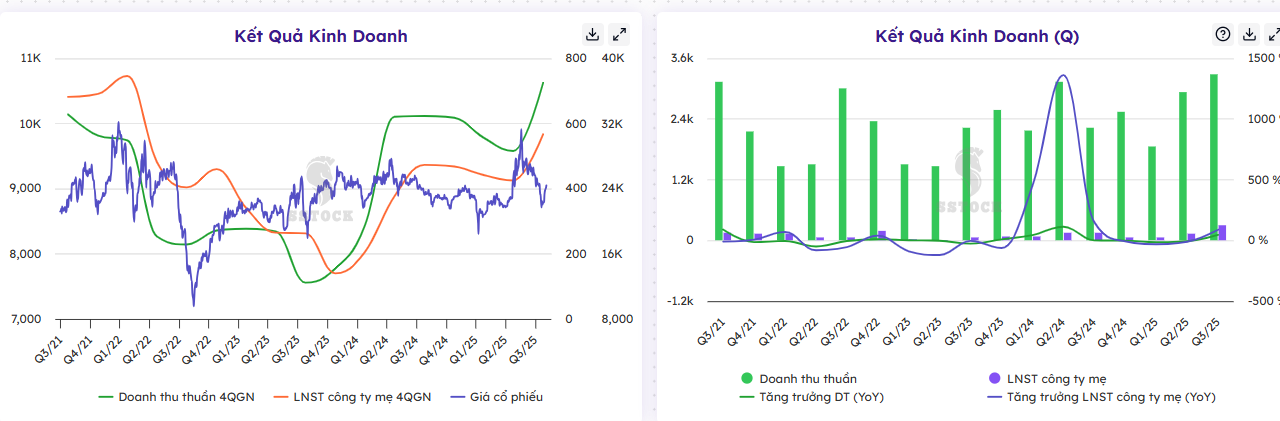Click the 2.4k axis label
Image resolution: width=1280 pixels, height=421 pixels.
pyautogui.click(x=682, y=120)
